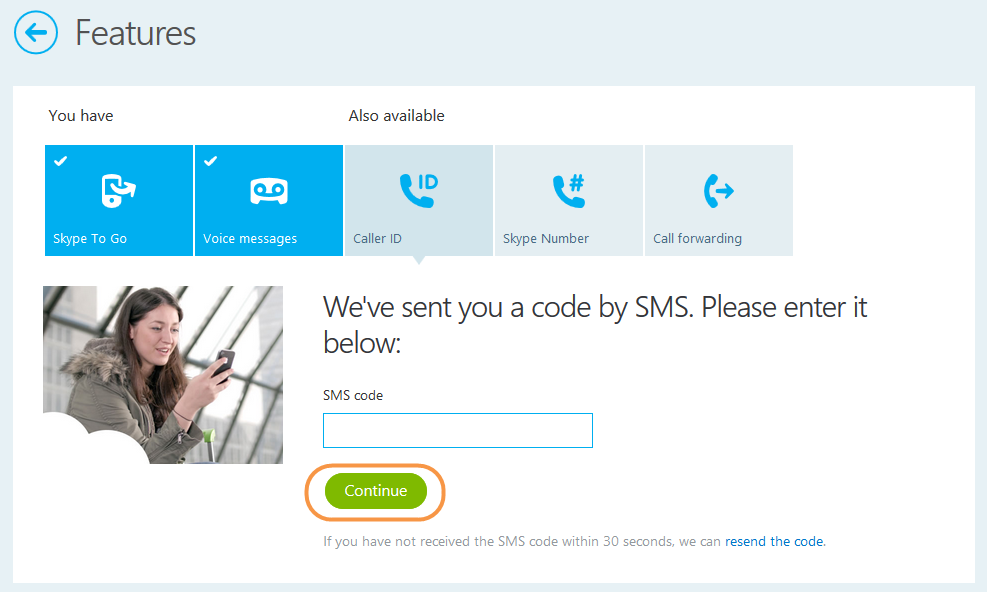Go back using the circled arrow icon
Image resolution: width=987 pixels, height=592 pixels.
(36, 32)
